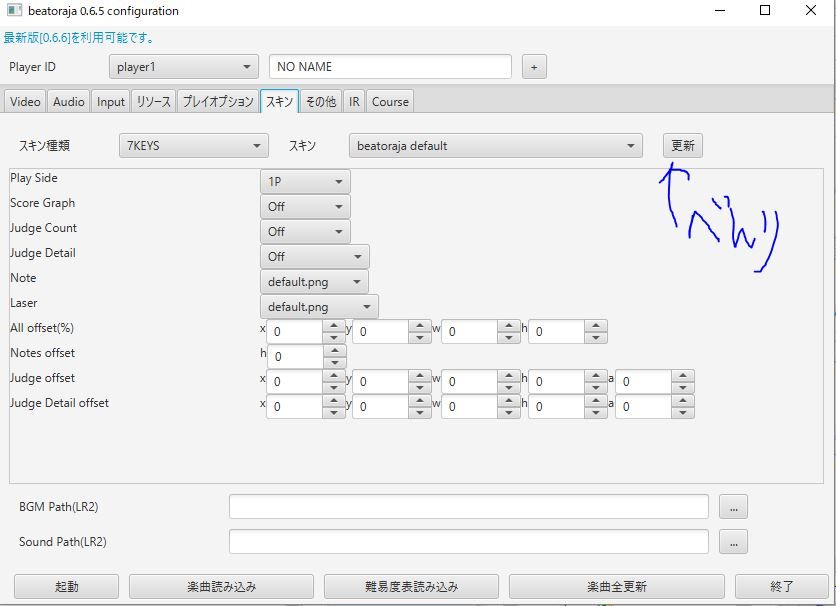Switch to the その他 tab

click(320, 101)
